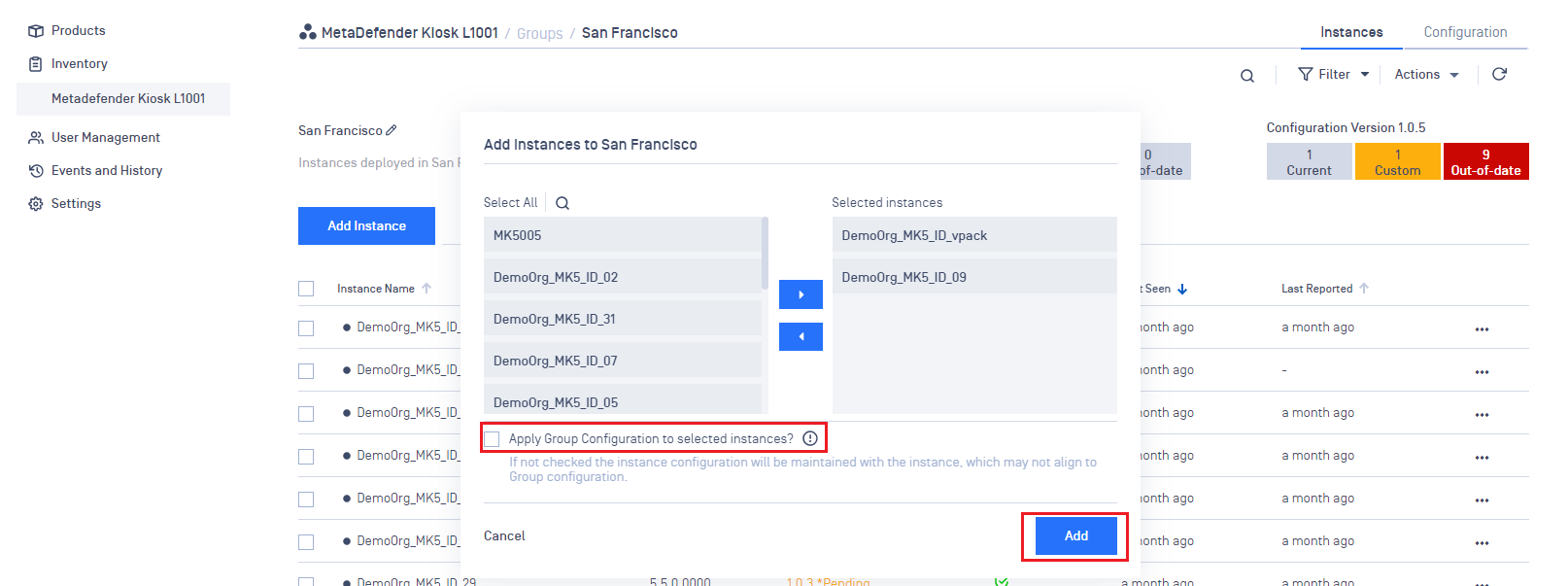Image resolution: width=1568 pixels, height=586 pixels.
Task: Click the Events and History clock icon
Action: tap(36, 171)
